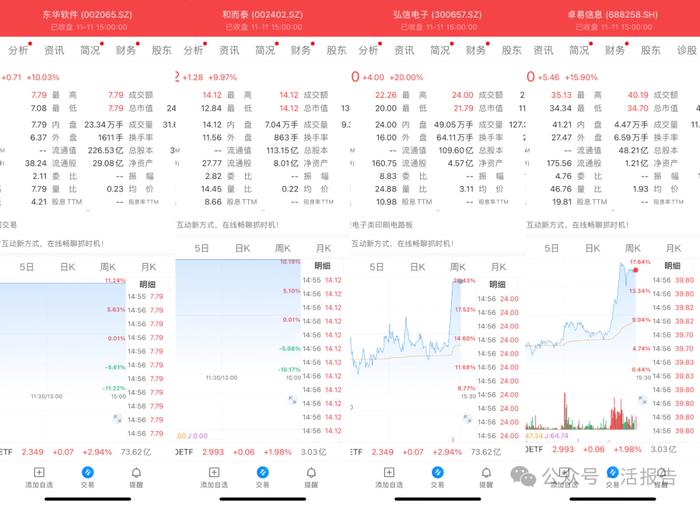The width and height of the screenshot is (700, 505).
Task: Switch 东华软件 chart to 5日
Action: point(26,267)
